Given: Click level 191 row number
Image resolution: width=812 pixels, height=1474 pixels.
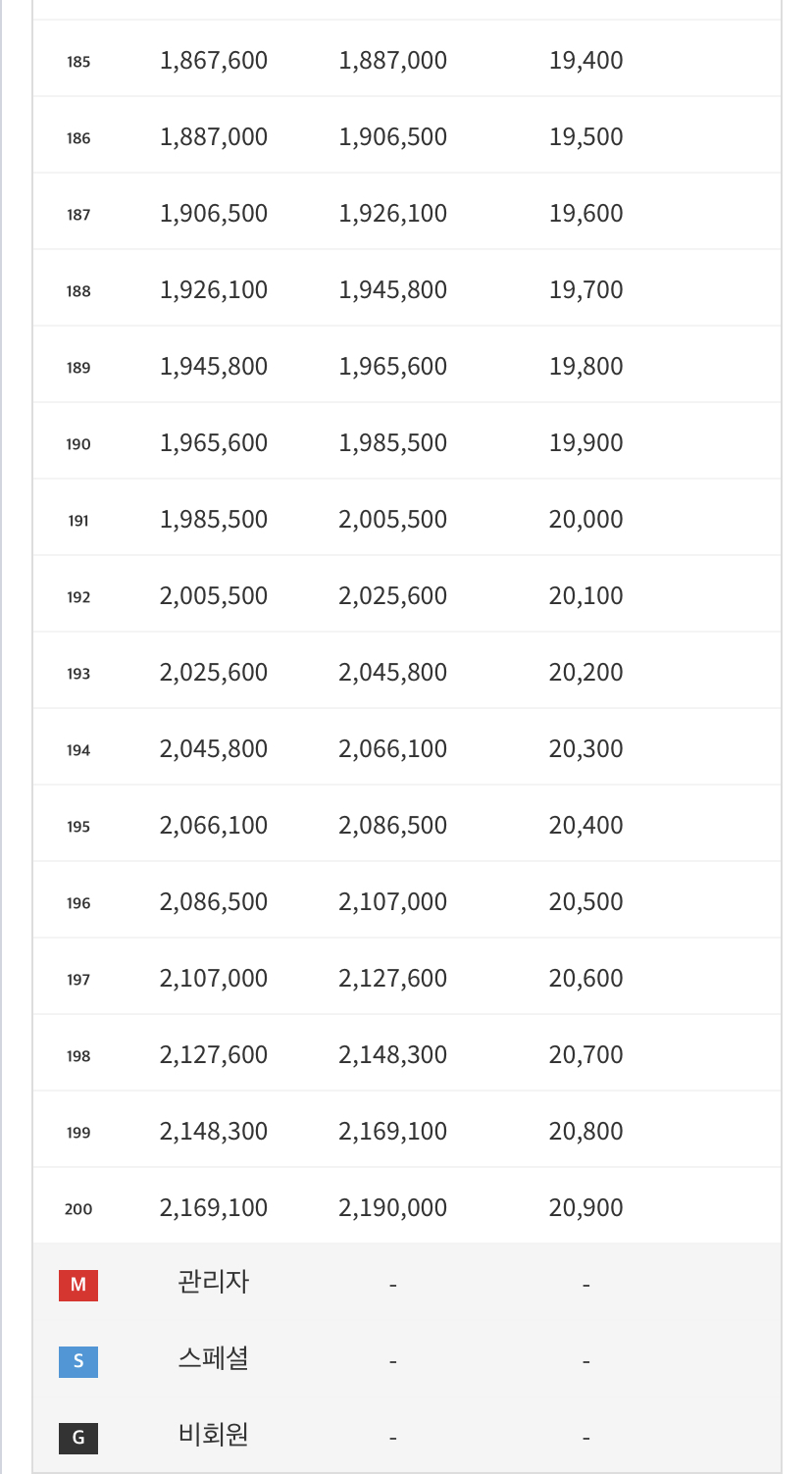Looking at the screenshot, I should tap(78, 521).
